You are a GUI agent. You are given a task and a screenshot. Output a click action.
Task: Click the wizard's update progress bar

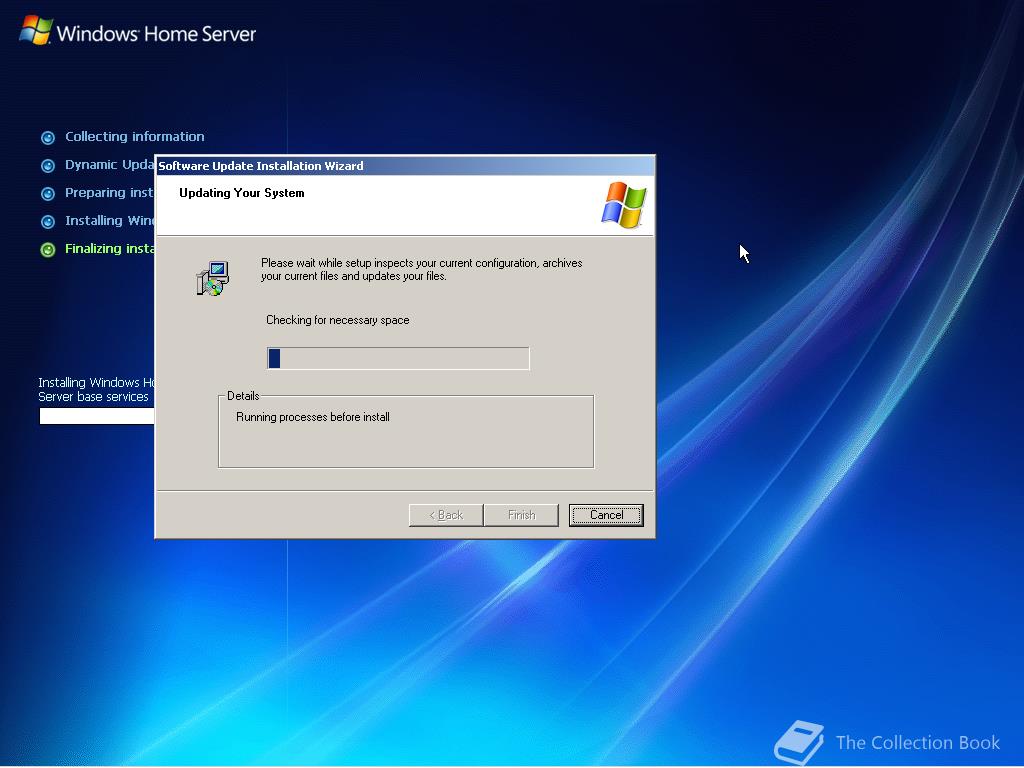click(x=398, y=359)
